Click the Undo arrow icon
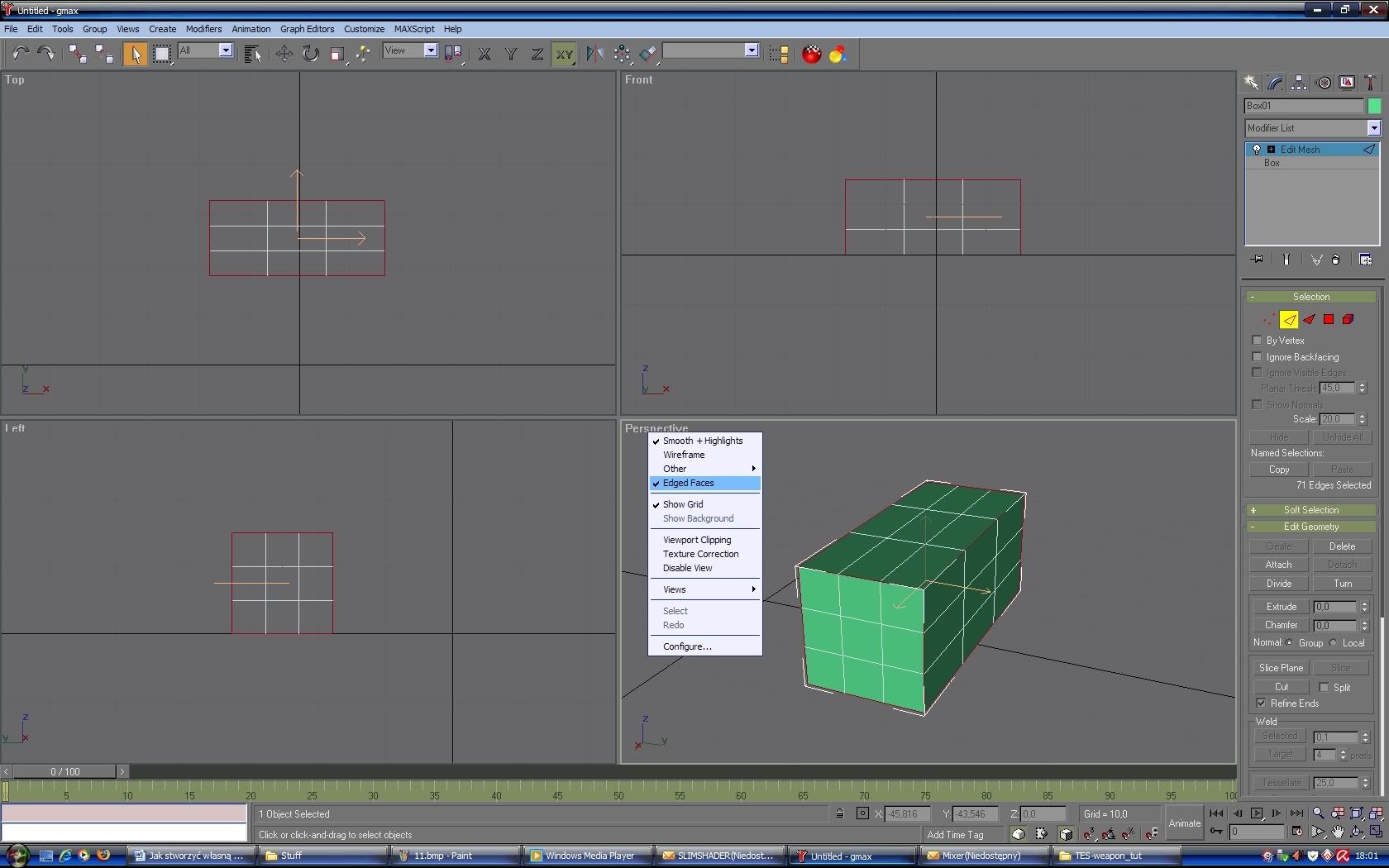The height and width of the screenshot is (868, 1389). (x=20, y=54)
